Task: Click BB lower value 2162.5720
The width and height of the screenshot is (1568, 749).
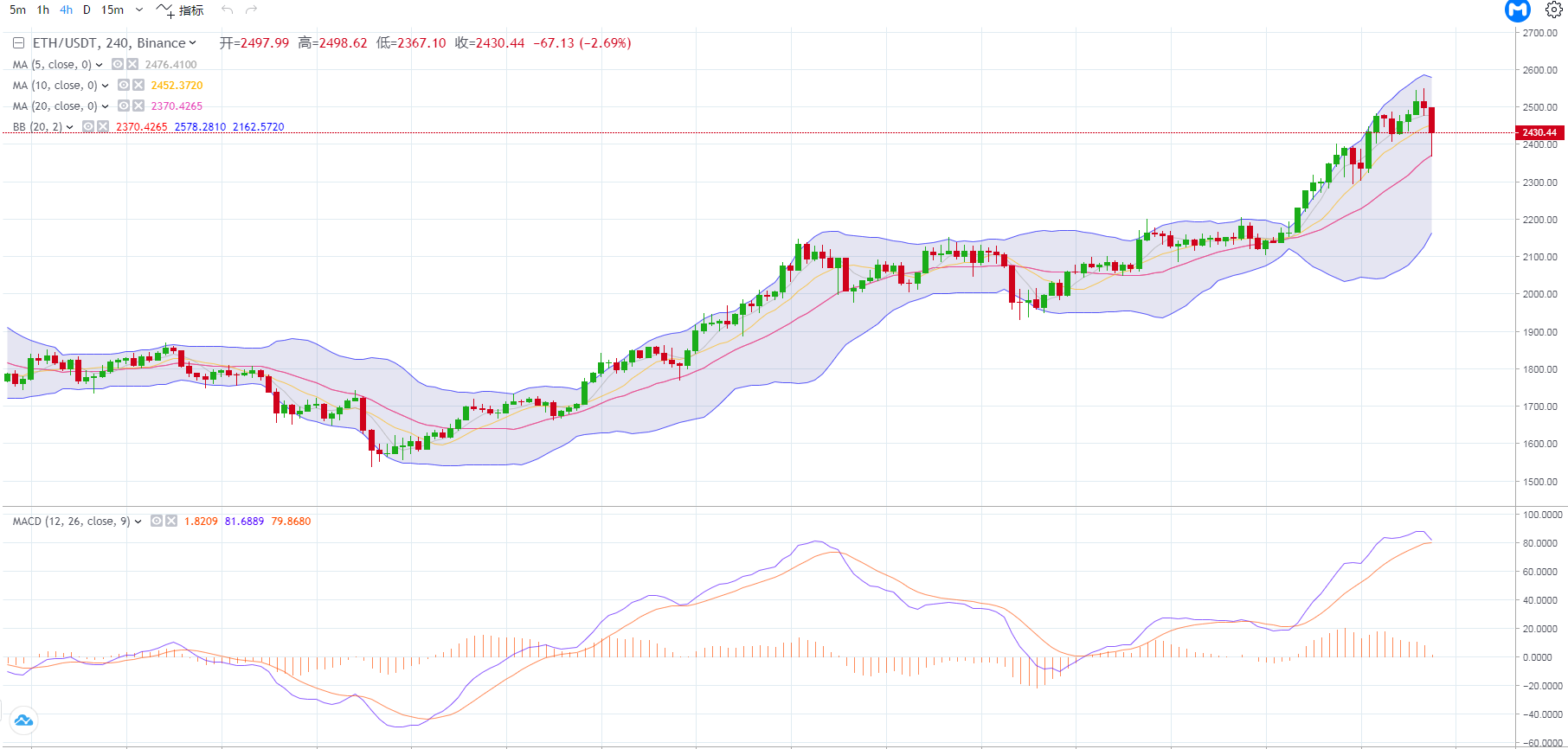Action: (x=258, y=127)
